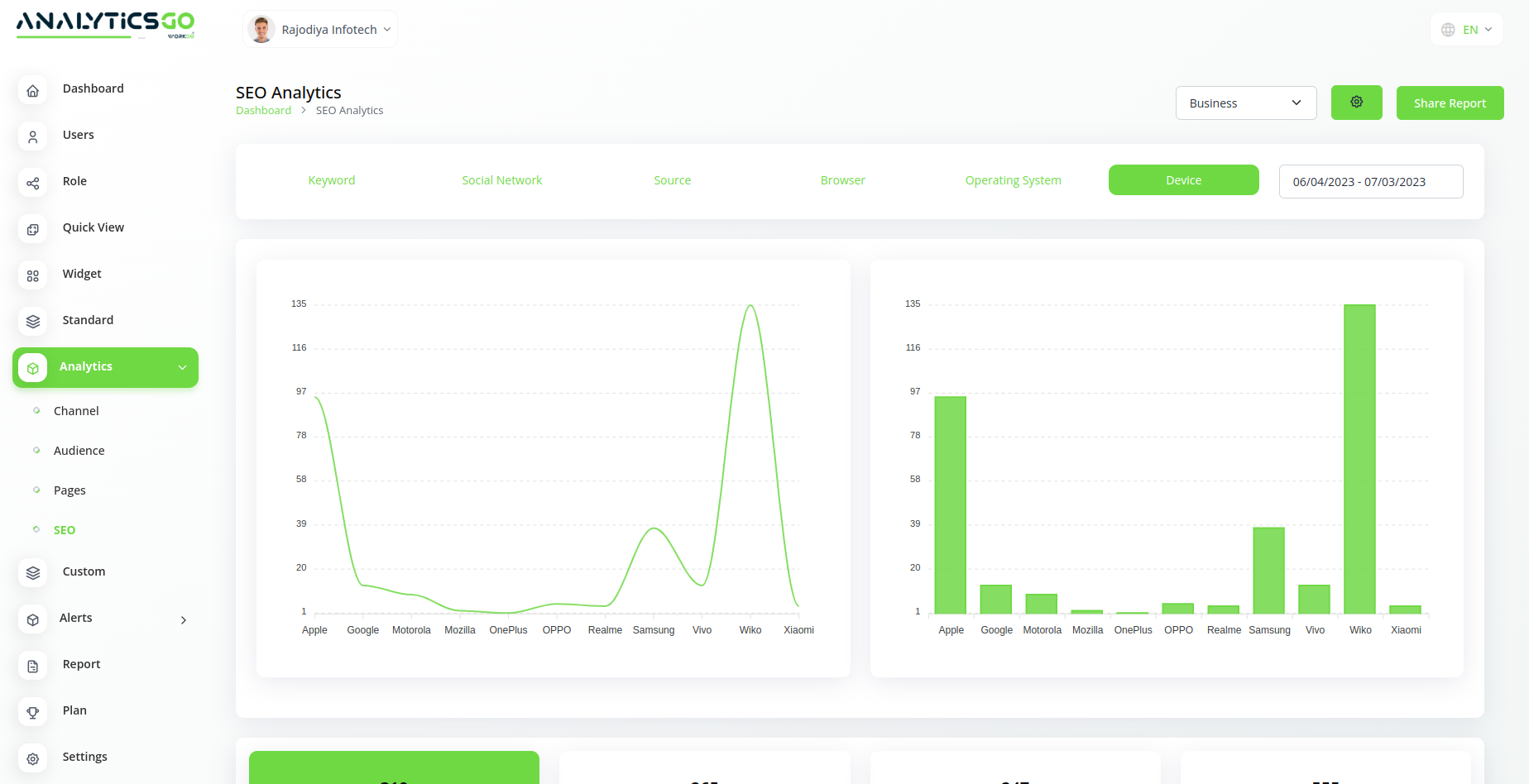
Task: Click the date range input field
Action: [x=1370, y=182]
